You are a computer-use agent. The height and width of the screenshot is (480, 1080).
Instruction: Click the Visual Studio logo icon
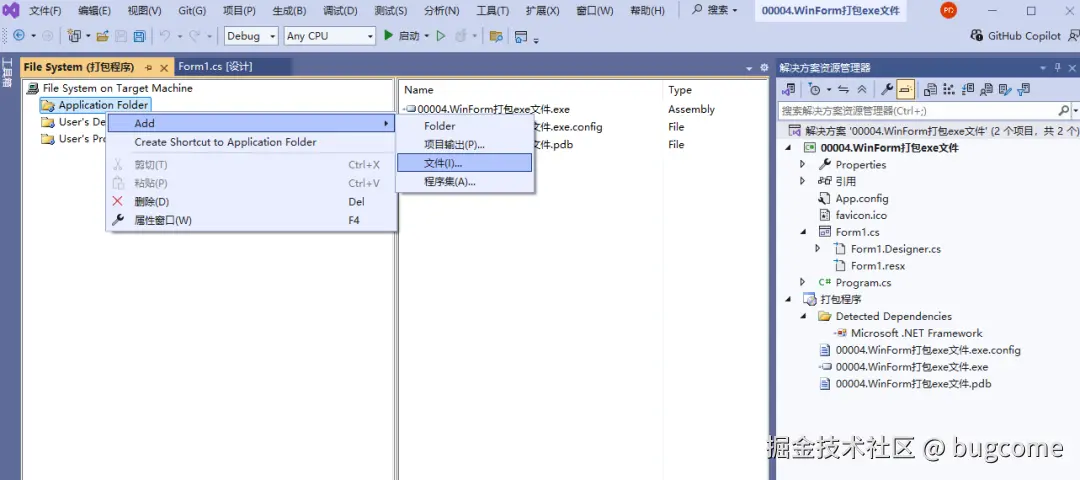(10, 10)
